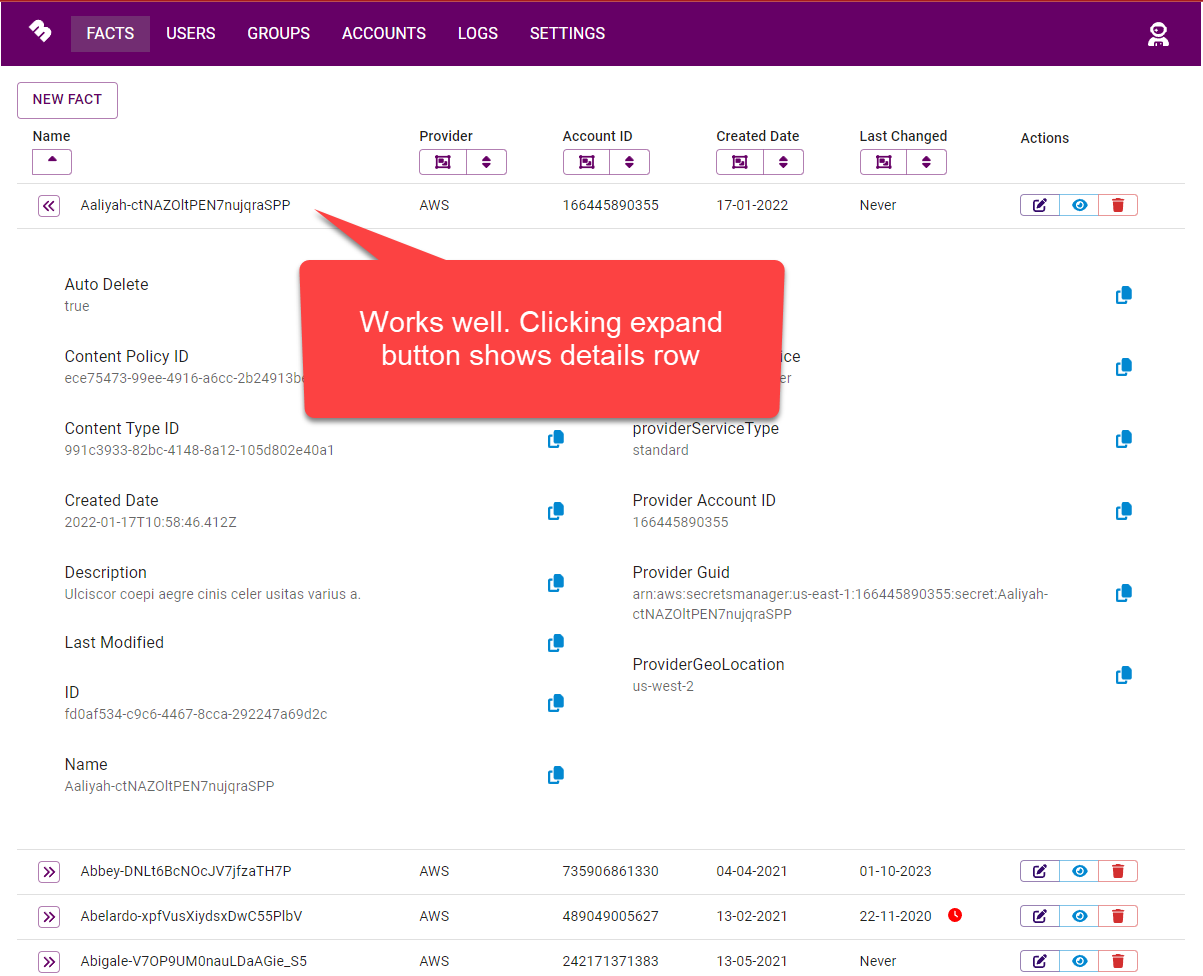The width and height of the screenshot is (1203, 976).
Task: Select the Abbey-DNLt6BcNOcJV7jfzaTH7P name cell
Action: 186,871
